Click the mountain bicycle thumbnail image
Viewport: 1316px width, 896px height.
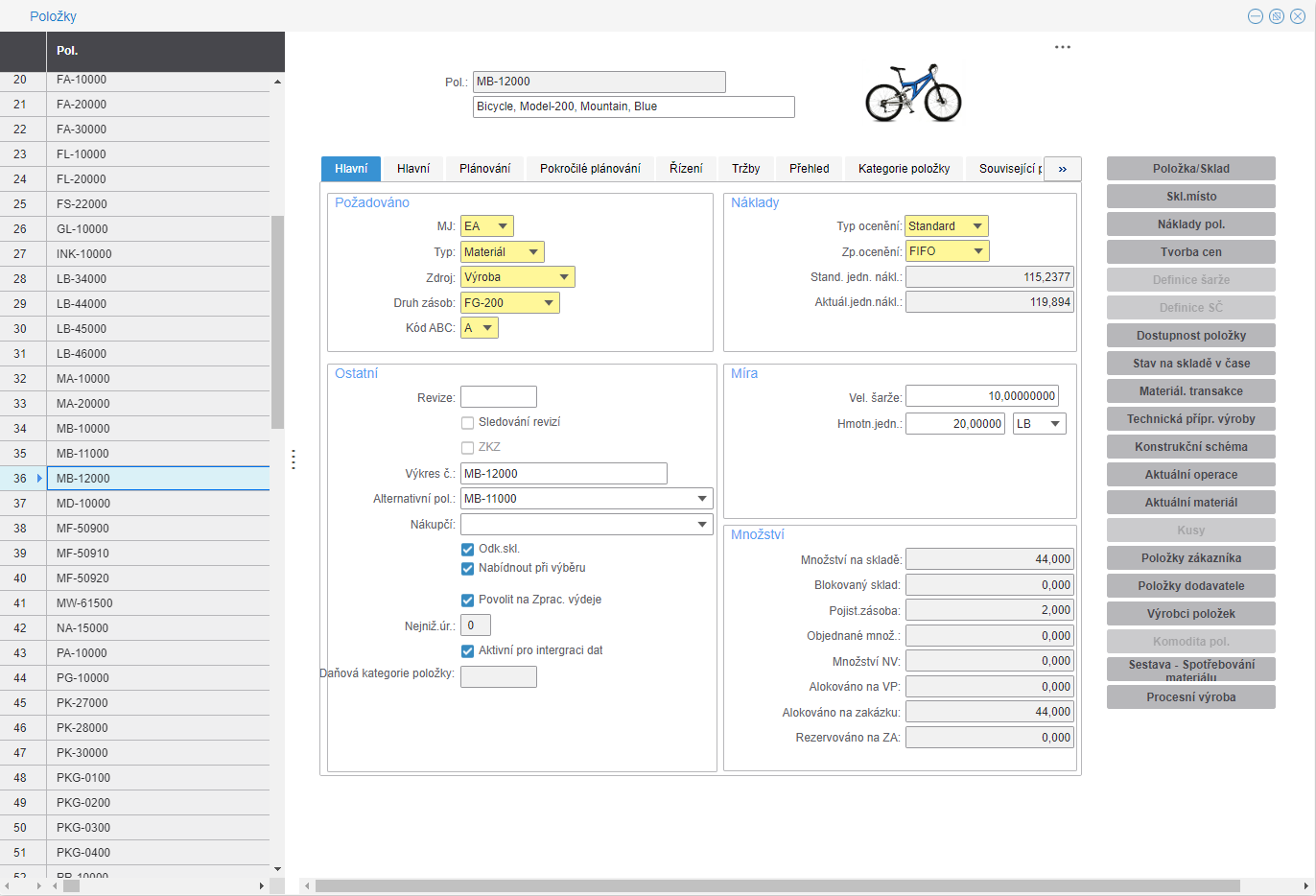pos(913,93)
